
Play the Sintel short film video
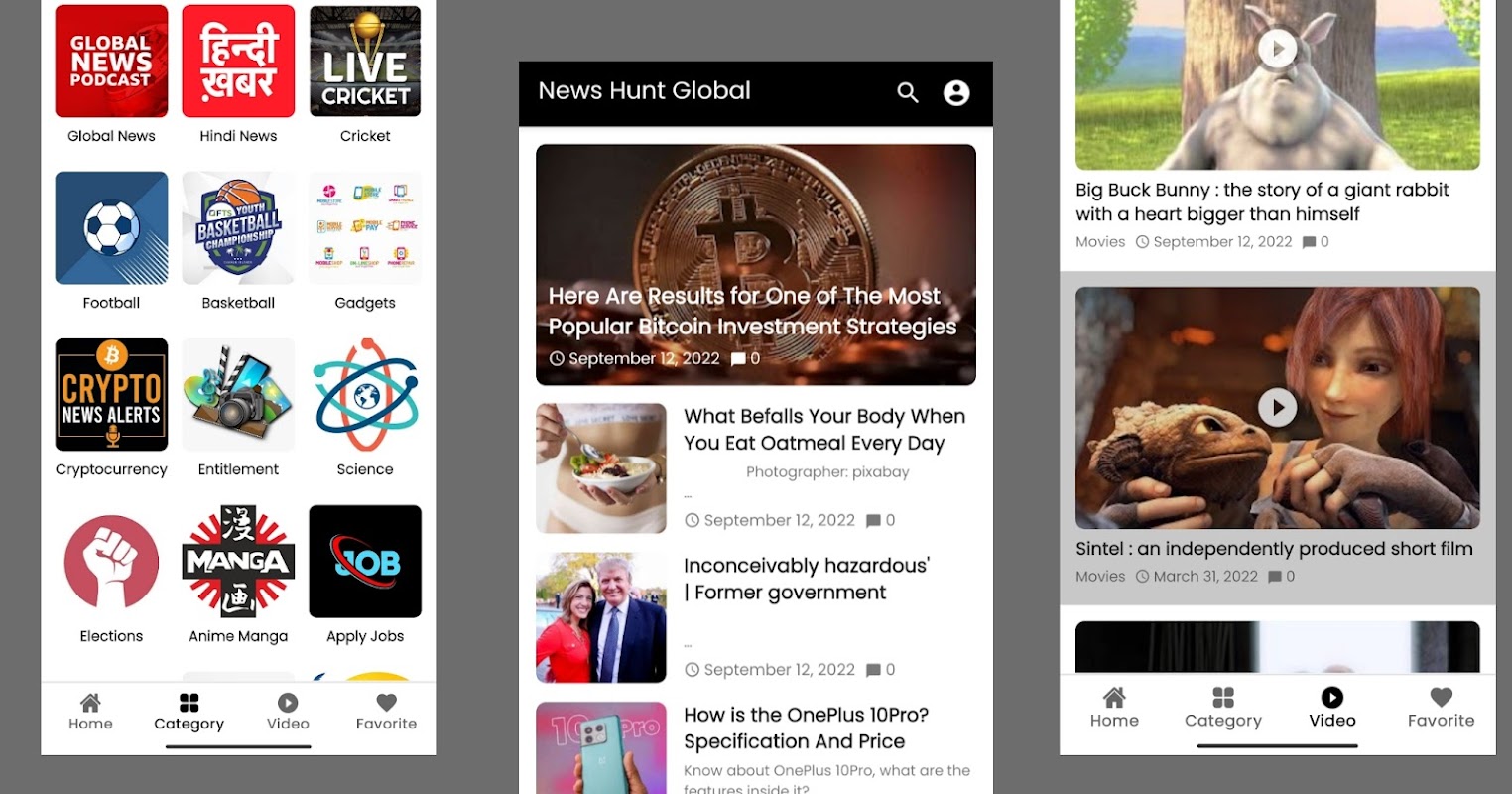1277,407
